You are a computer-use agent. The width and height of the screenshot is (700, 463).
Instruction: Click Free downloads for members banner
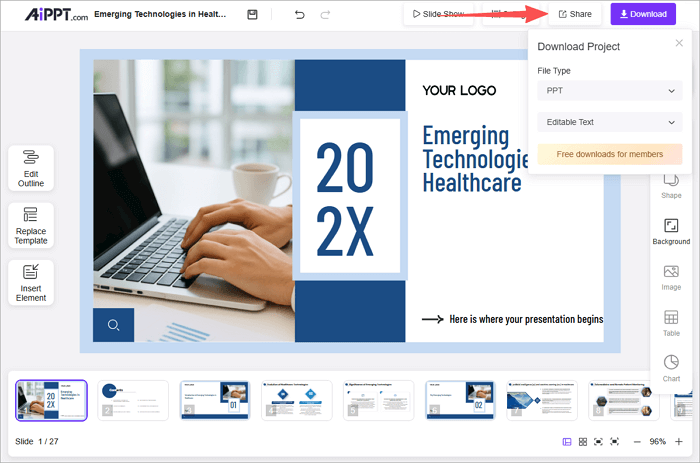[609, 154]
